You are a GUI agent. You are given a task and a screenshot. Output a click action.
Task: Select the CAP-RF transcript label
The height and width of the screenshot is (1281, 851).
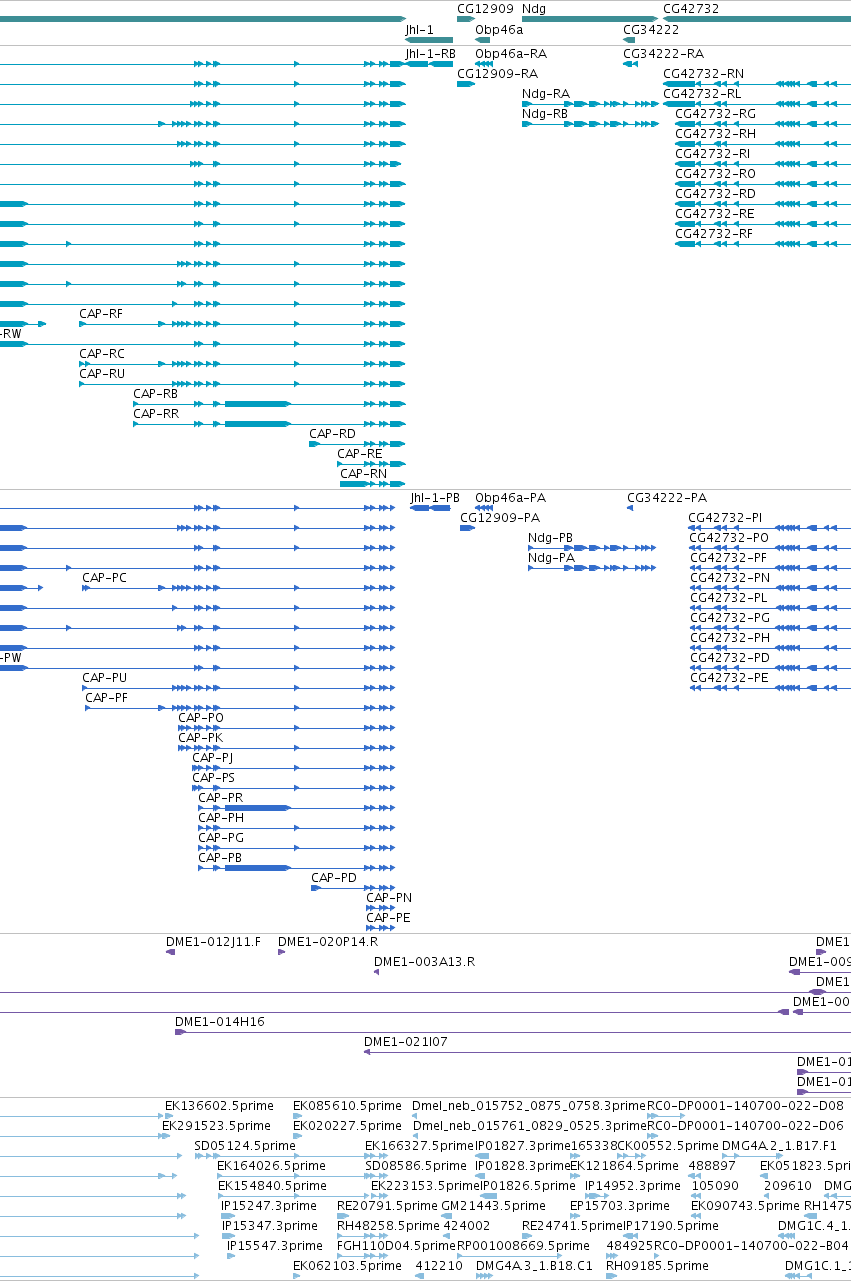coord(101,314)
